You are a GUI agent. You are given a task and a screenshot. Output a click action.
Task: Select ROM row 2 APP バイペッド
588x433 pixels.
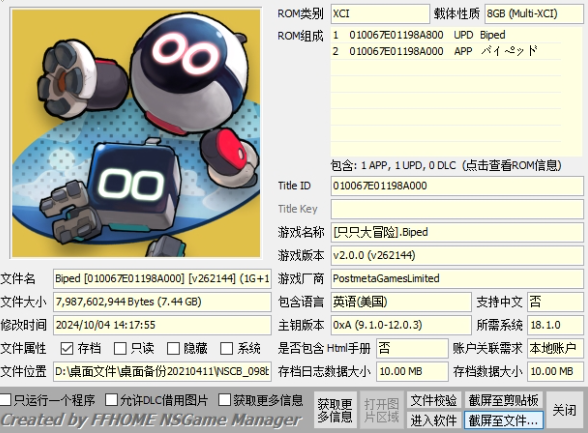(446, 51)
